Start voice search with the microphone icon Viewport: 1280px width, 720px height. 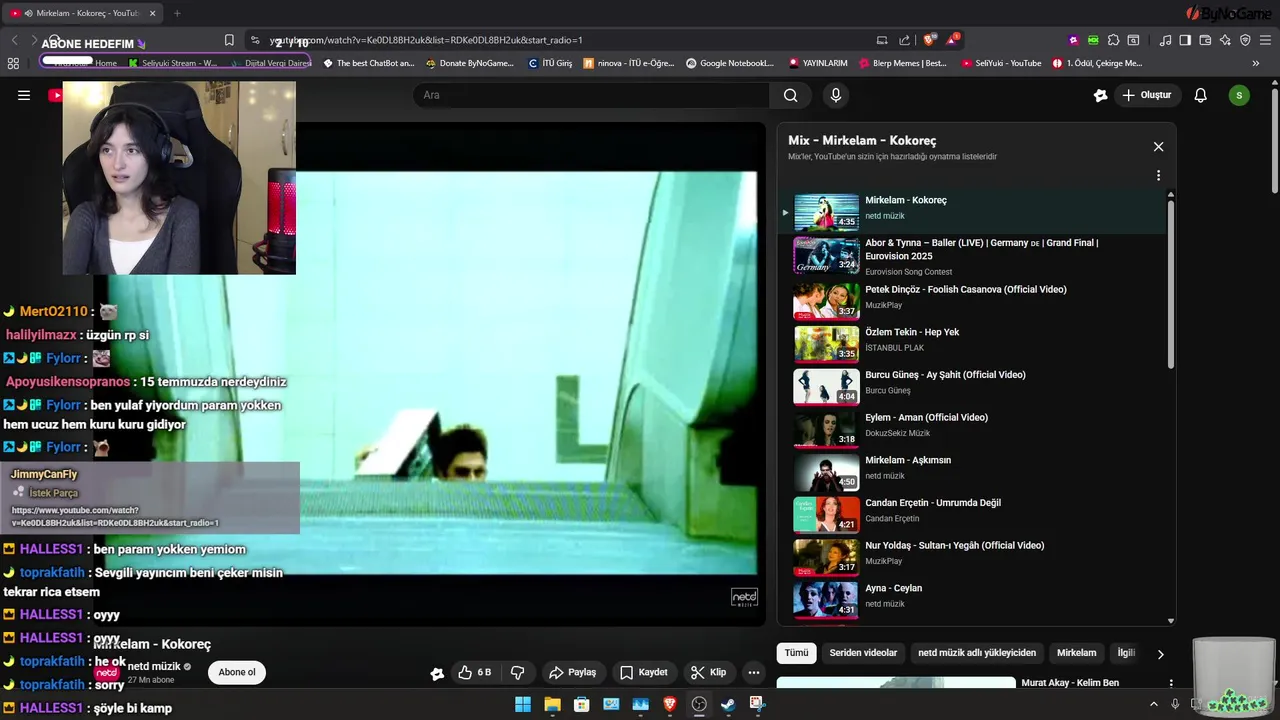pos(836,95)
